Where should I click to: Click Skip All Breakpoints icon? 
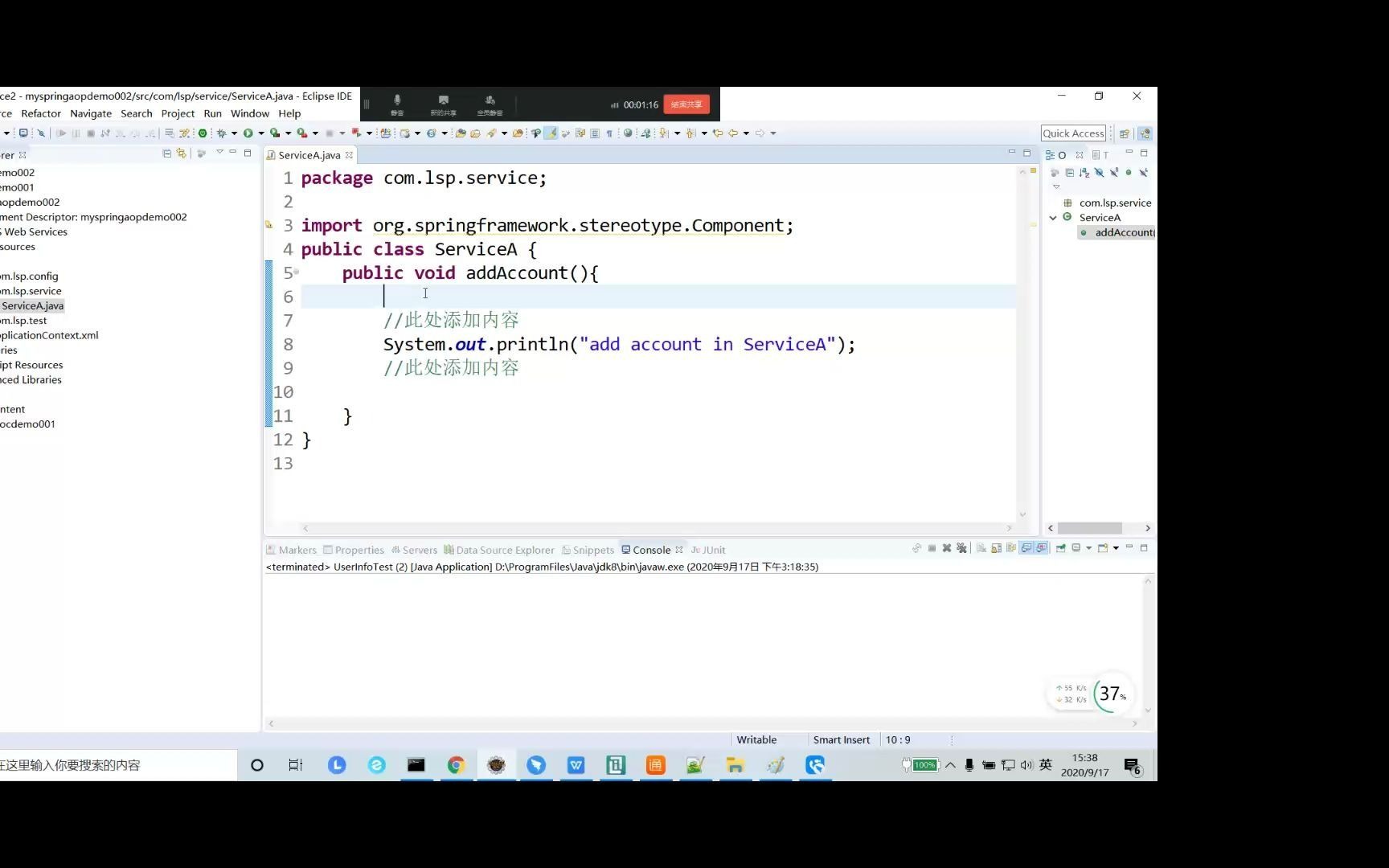(x=41, y=133)
